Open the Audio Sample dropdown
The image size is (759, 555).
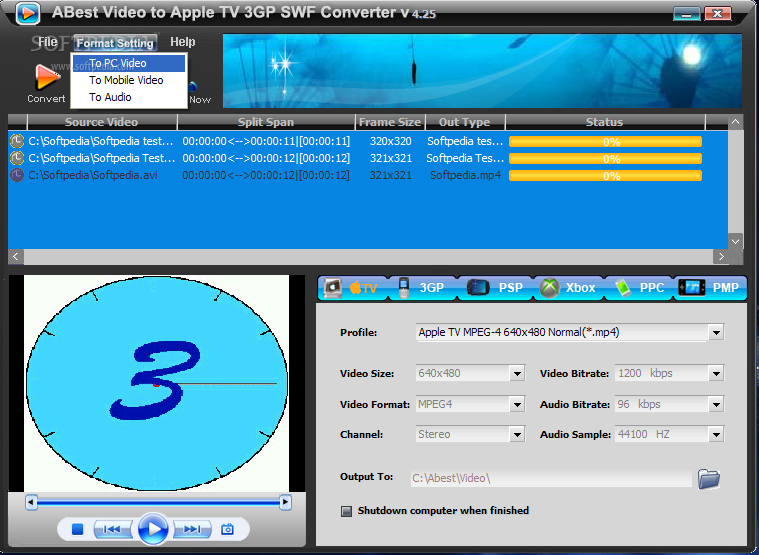(716, 435)
